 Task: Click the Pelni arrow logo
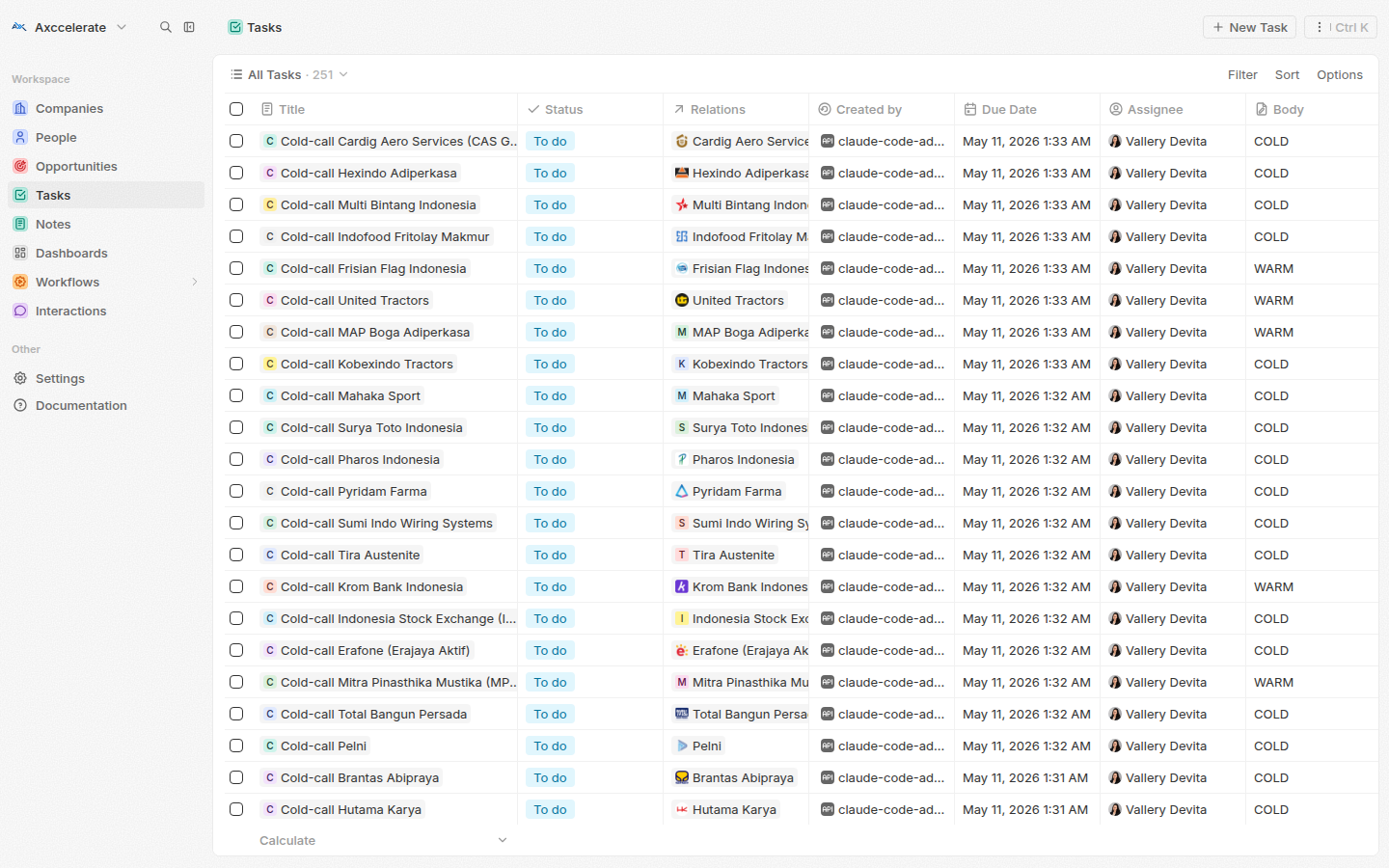pyautogui.click(x=682, y=746)
